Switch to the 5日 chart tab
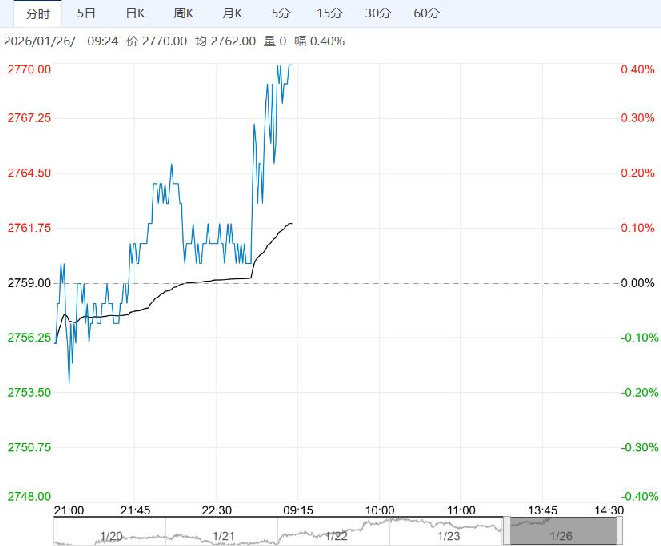 (87, 13)
